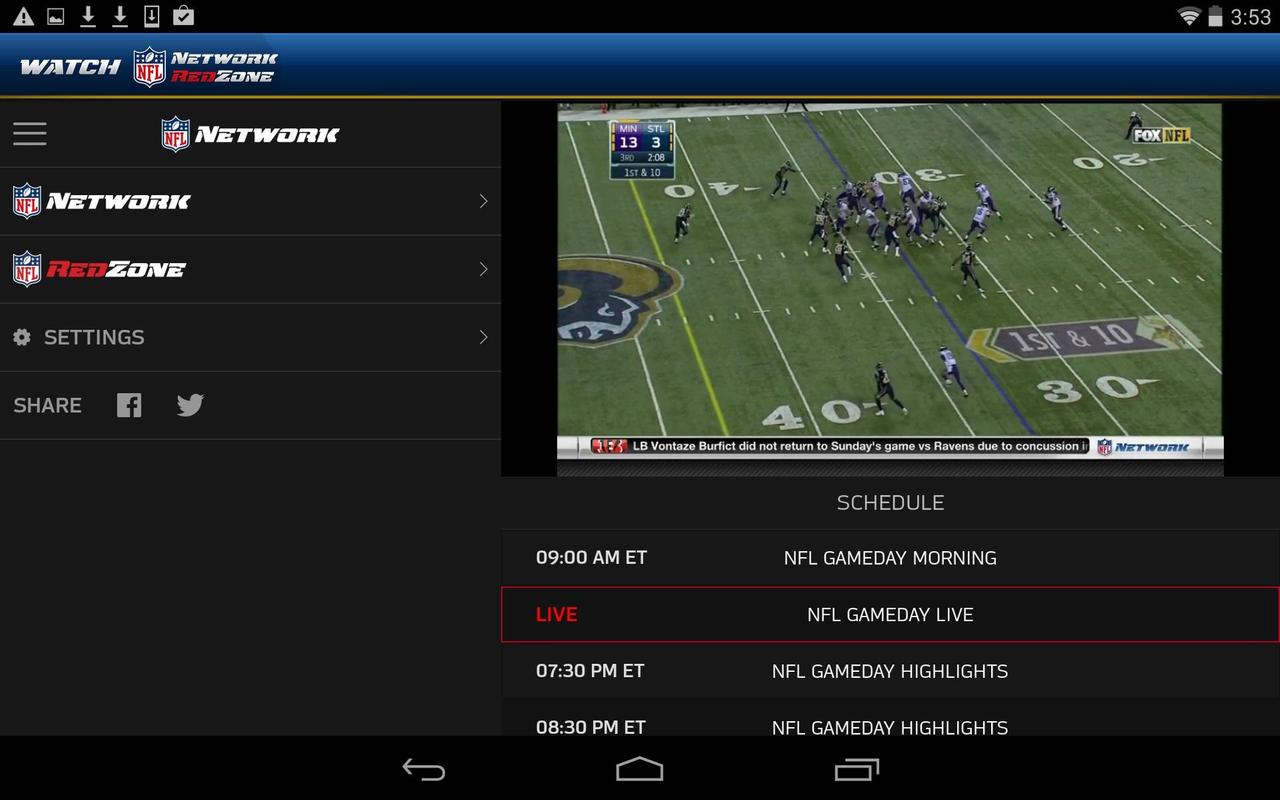1280x800 pixels.
Task: Tap the battery status icon
Action: (x=1215, y=16)
